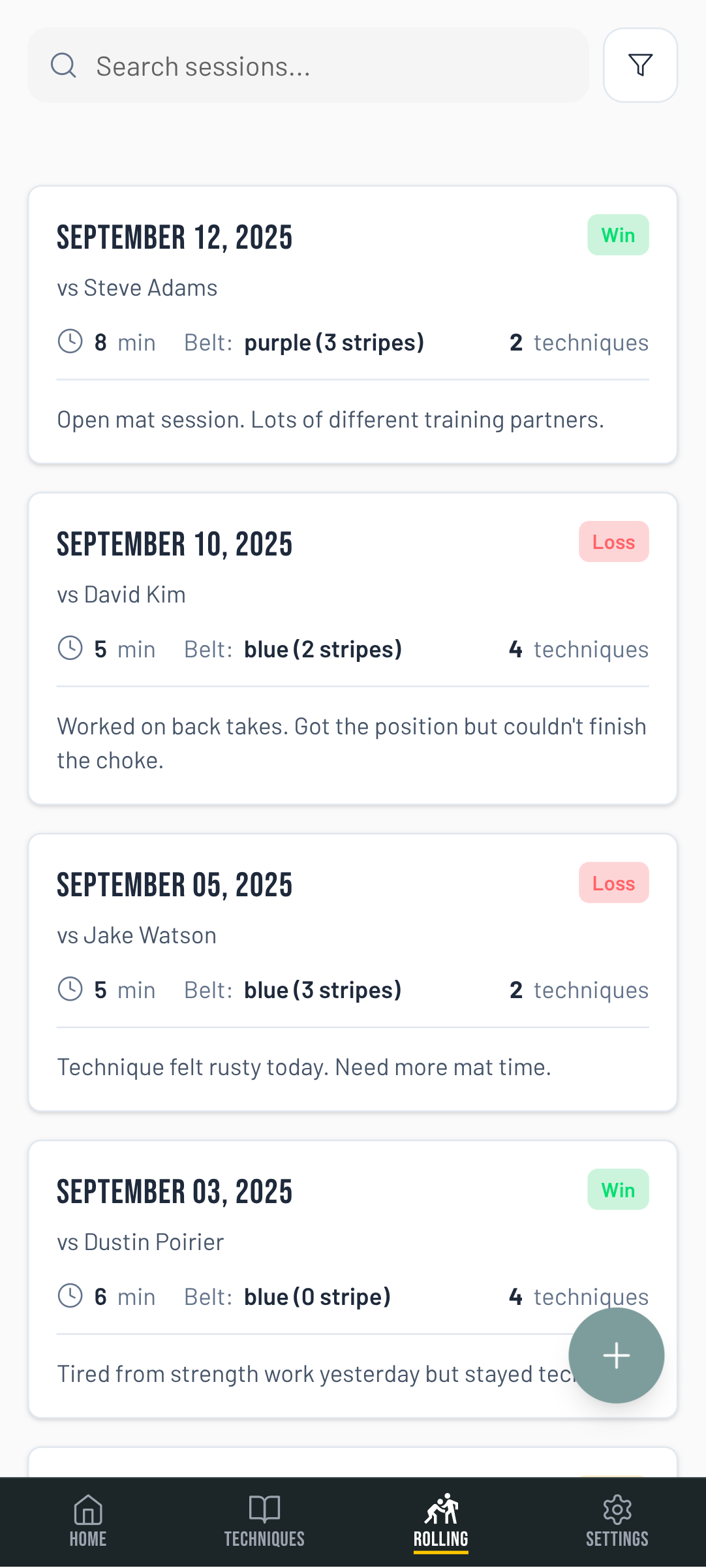Click the clock icon in David Kim session
This screenshot has width=706, height=1568.
coord(70,648)
